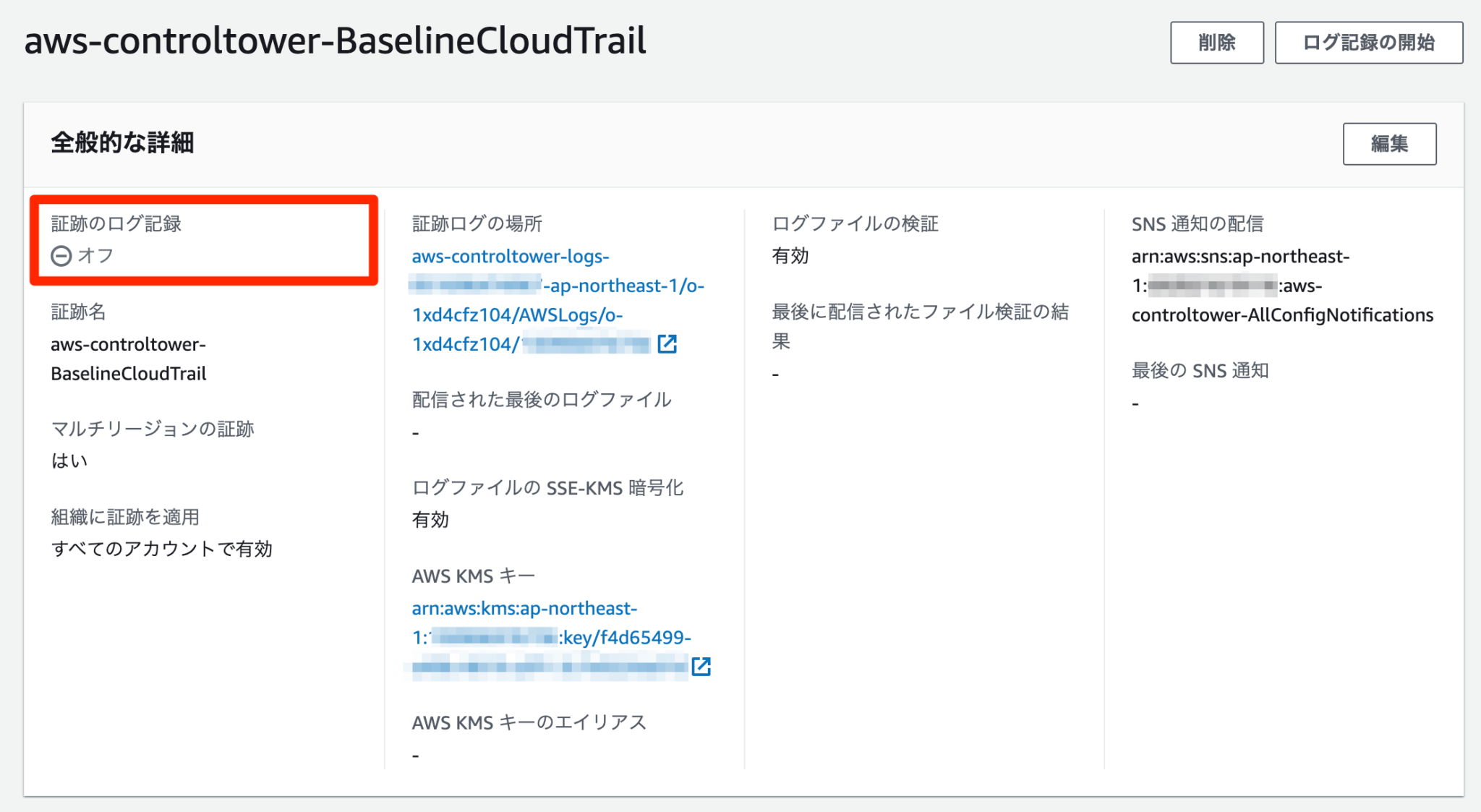Click the 全般的な詳細 section header
The height and width of the screenshot is (812, 1481).
pos(121,142)
